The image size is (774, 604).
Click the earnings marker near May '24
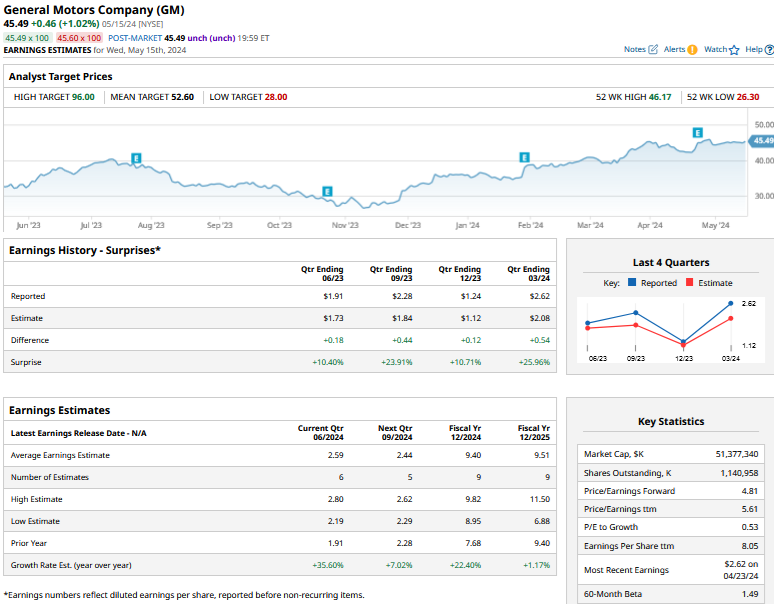click(697, 132)
